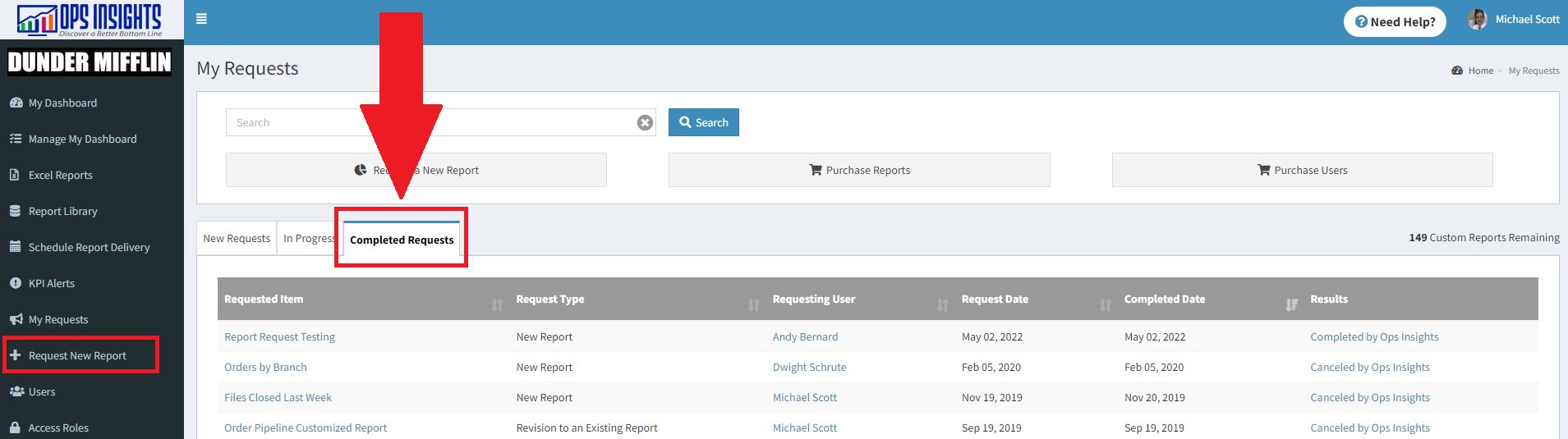Sort by Requested Item column arrows
1568x439 pixels.
(497, 305)
